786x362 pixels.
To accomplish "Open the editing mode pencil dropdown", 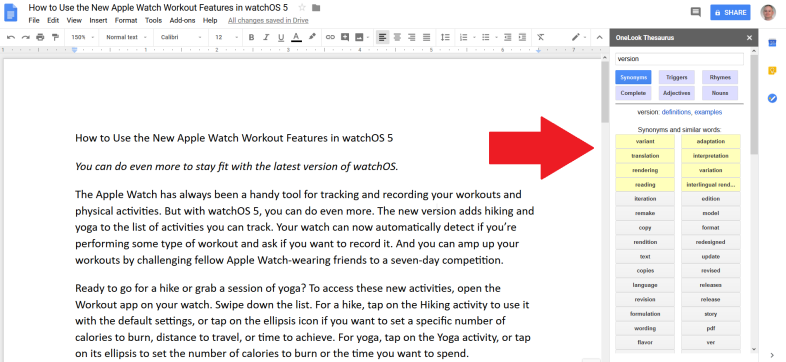I will pos(578,37).
